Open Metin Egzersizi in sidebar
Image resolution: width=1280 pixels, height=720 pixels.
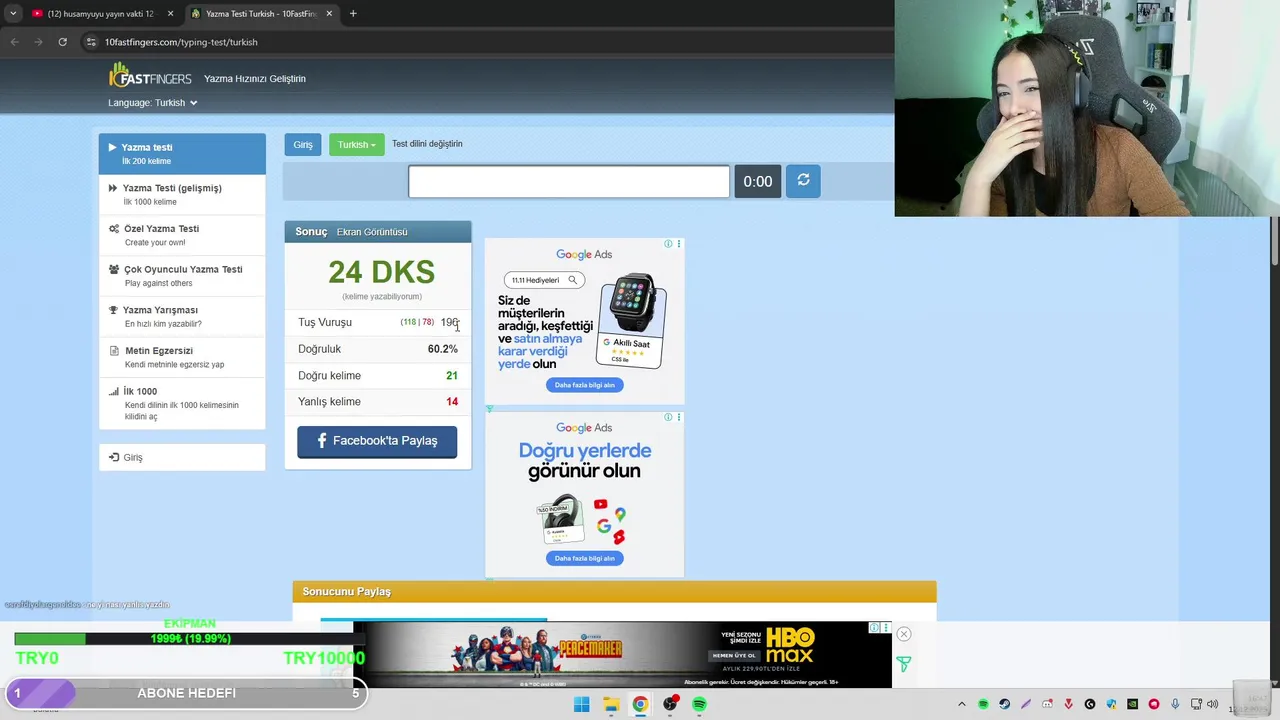point(182,357)
